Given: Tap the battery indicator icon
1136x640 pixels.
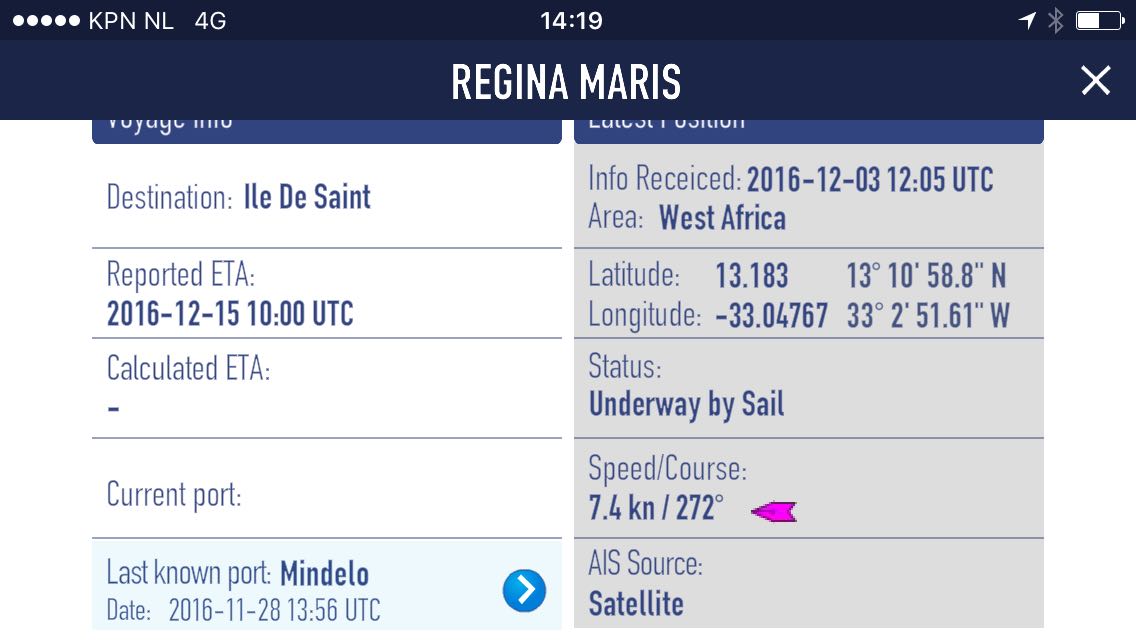Looking at the screenshot, I should (x=1099, y=20).
